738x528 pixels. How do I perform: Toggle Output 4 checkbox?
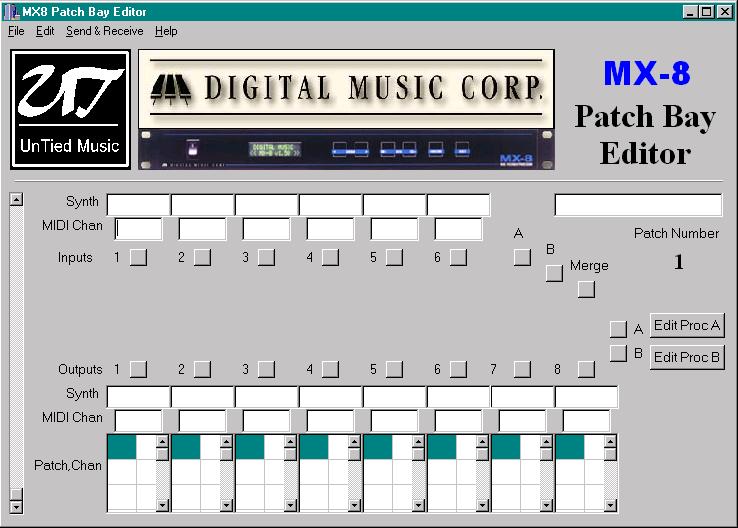click(330, 369)
